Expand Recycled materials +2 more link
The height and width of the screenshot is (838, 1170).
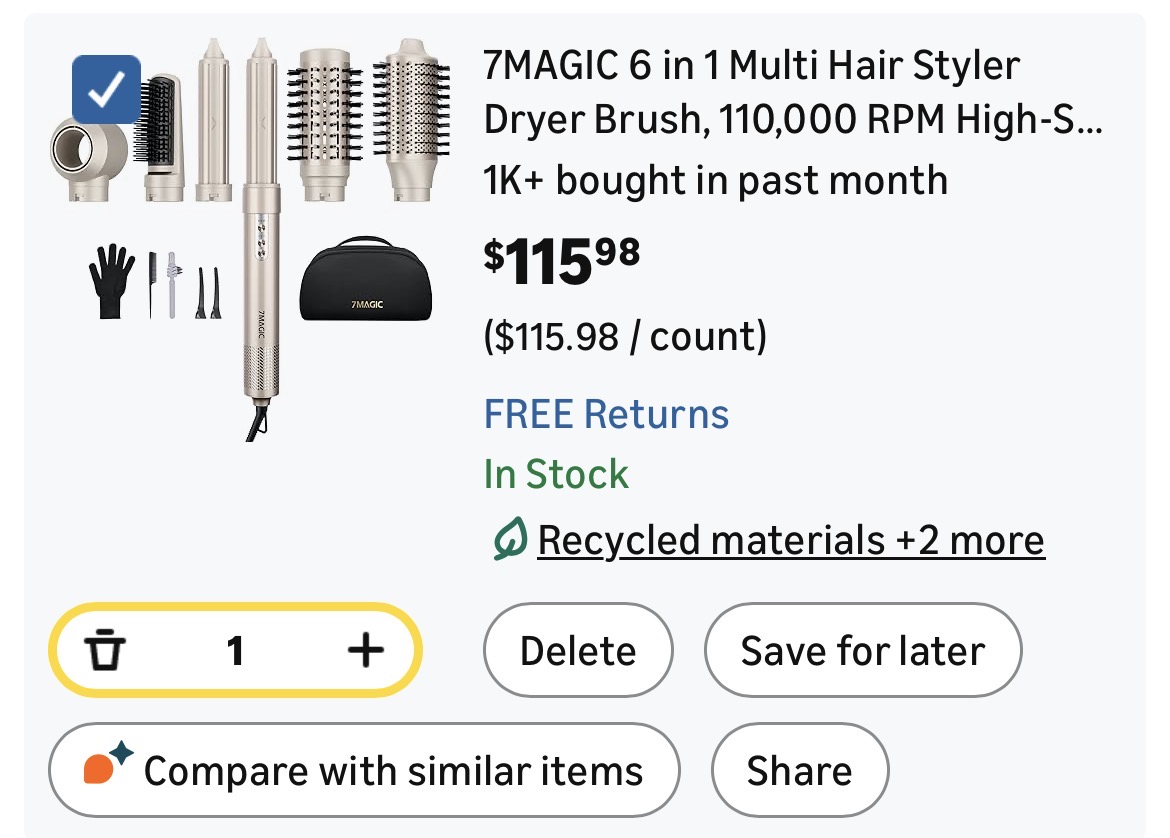coord(790,541)
